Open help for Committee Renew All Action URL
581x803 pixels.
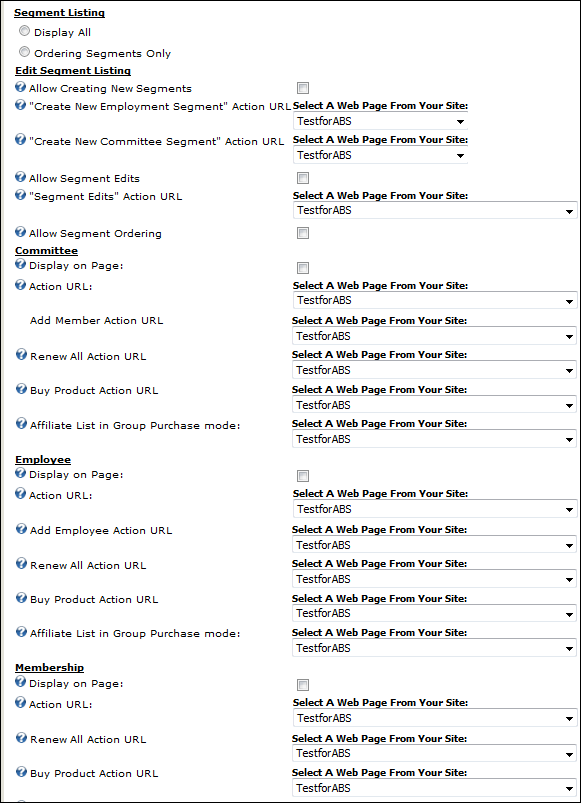21,354
